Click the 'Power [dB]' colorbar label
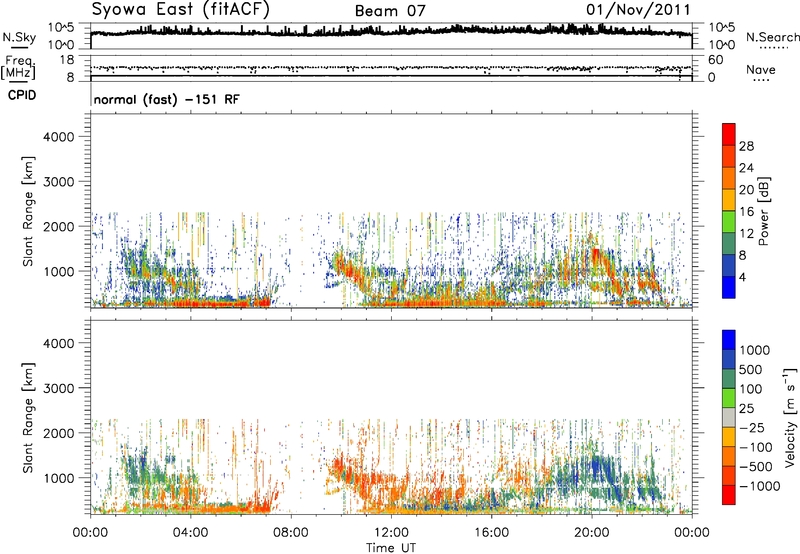 (764, 211)
